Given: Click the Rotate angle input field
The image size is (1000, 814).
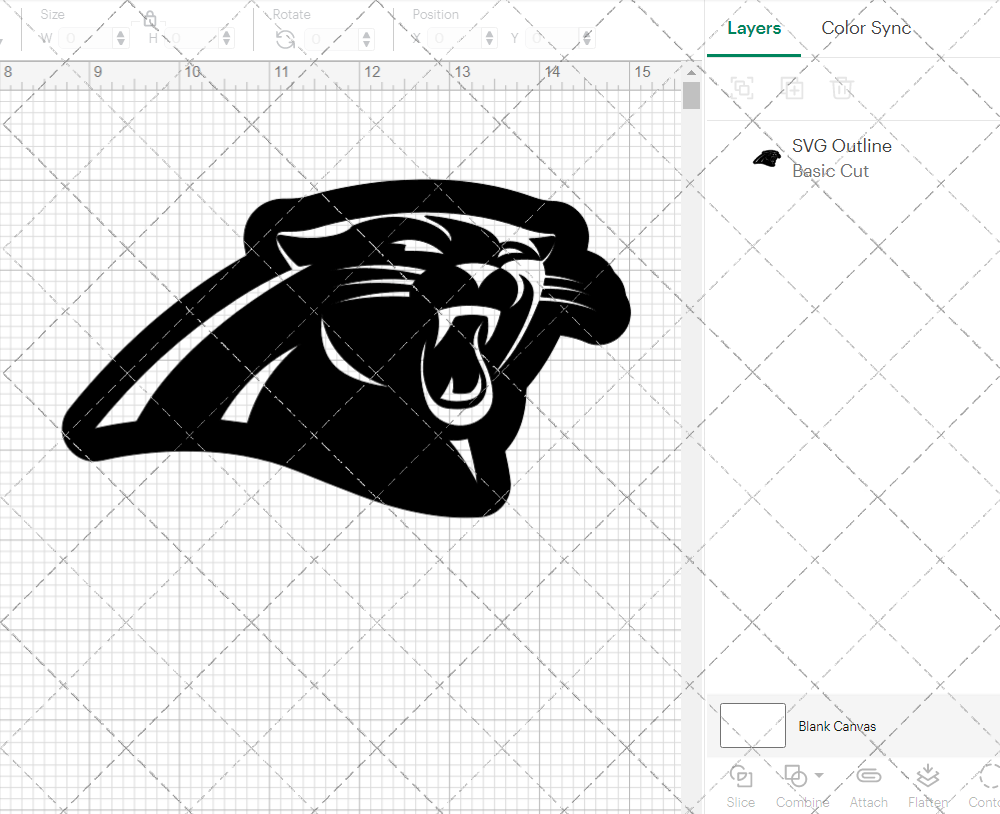Looking at the screenshot, I should click(333, 39).
